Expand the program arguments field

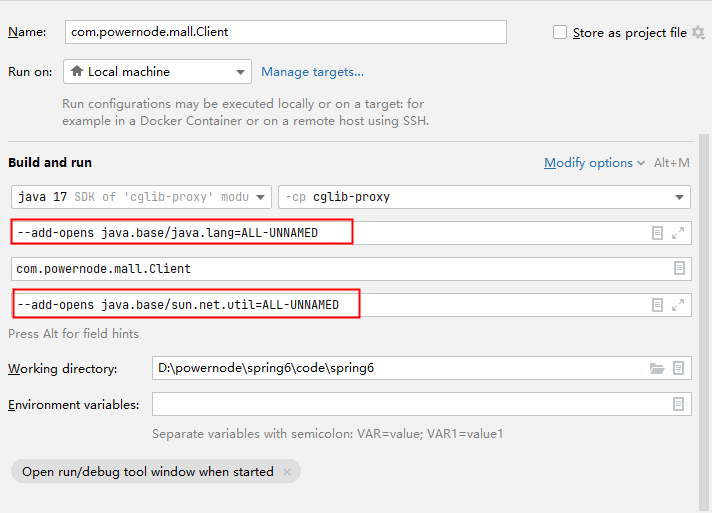point(678,304)
